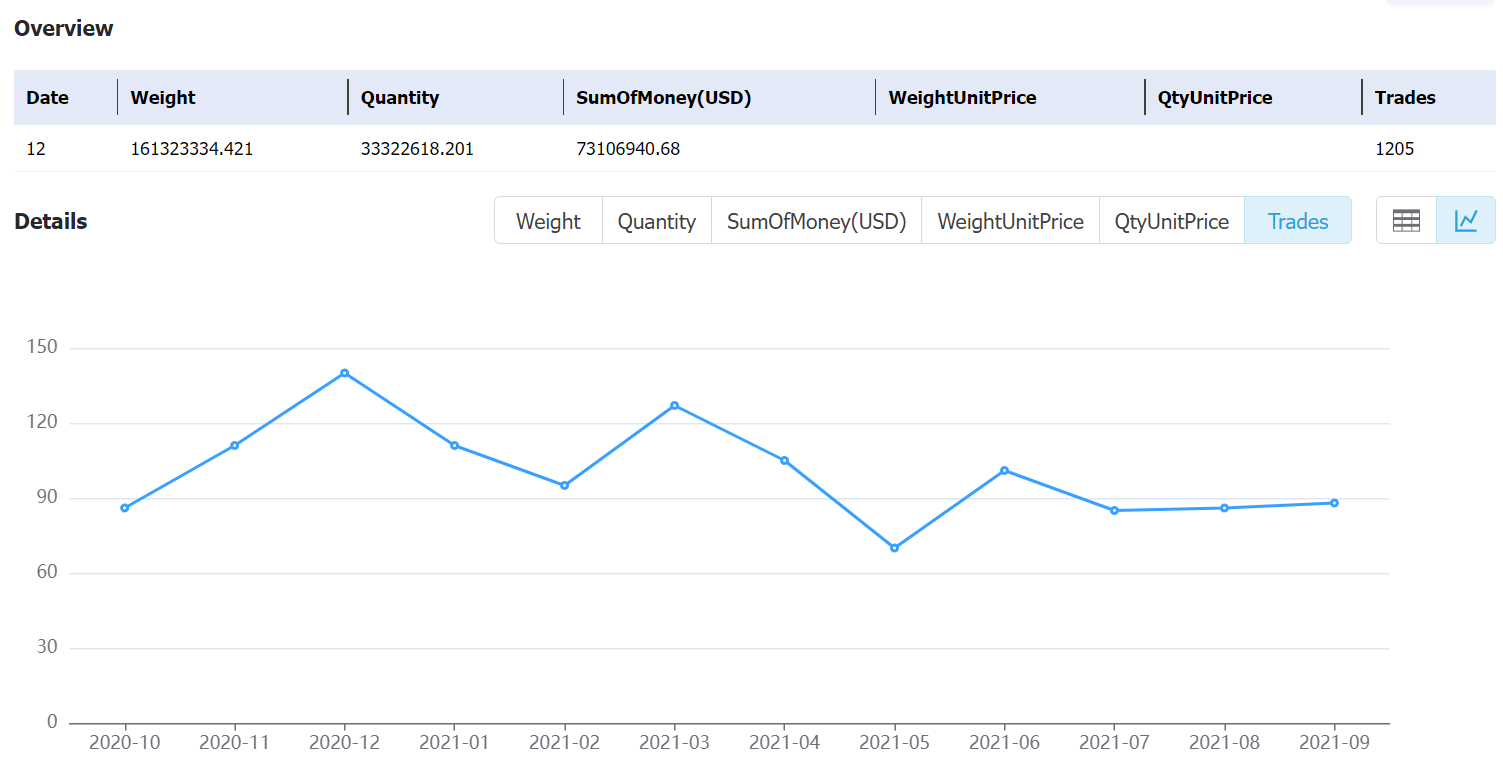Click the 2021-03 x-axis label
The image size is (1503, 760).
675,743
